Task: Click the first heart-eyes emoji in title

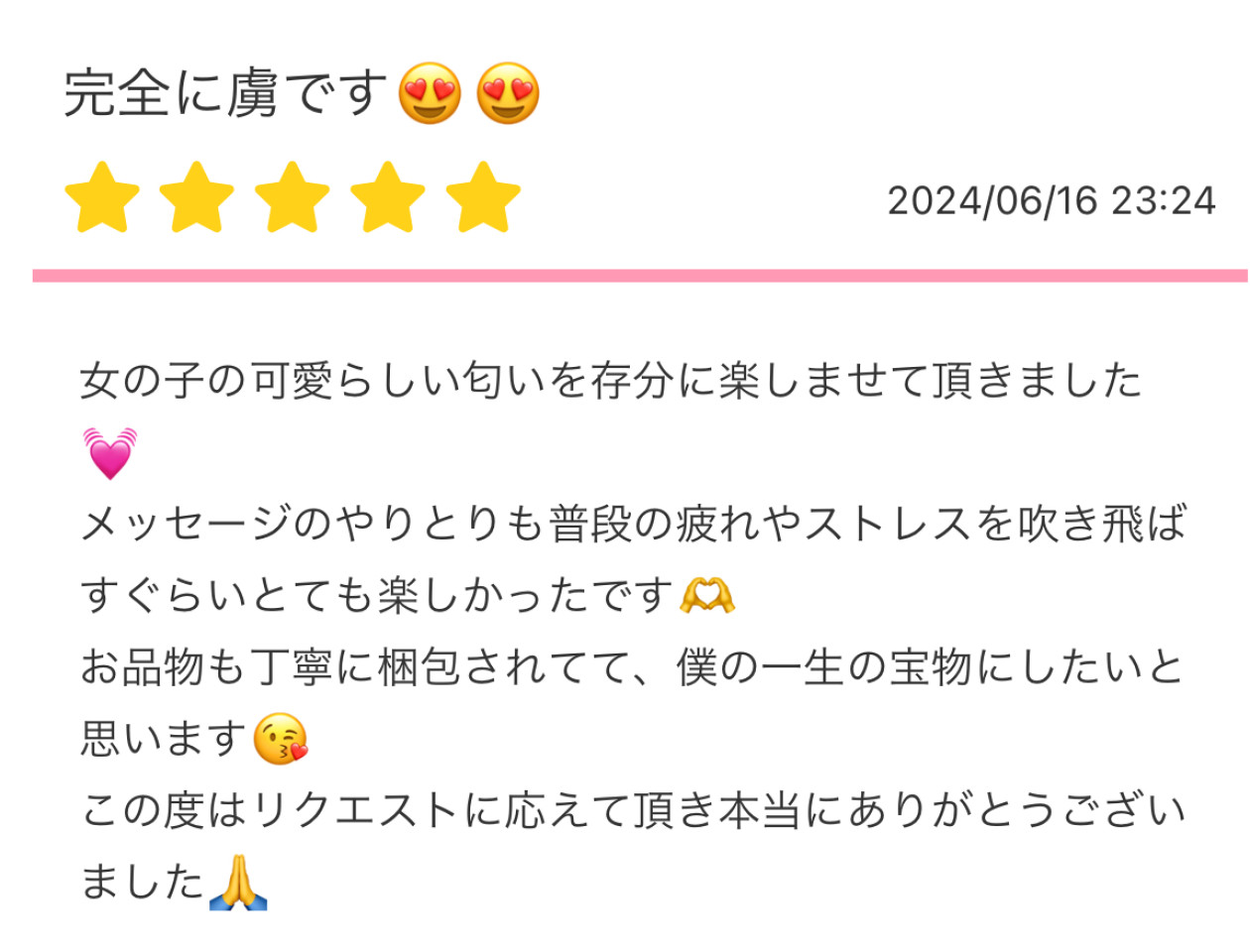Action: 430,94
